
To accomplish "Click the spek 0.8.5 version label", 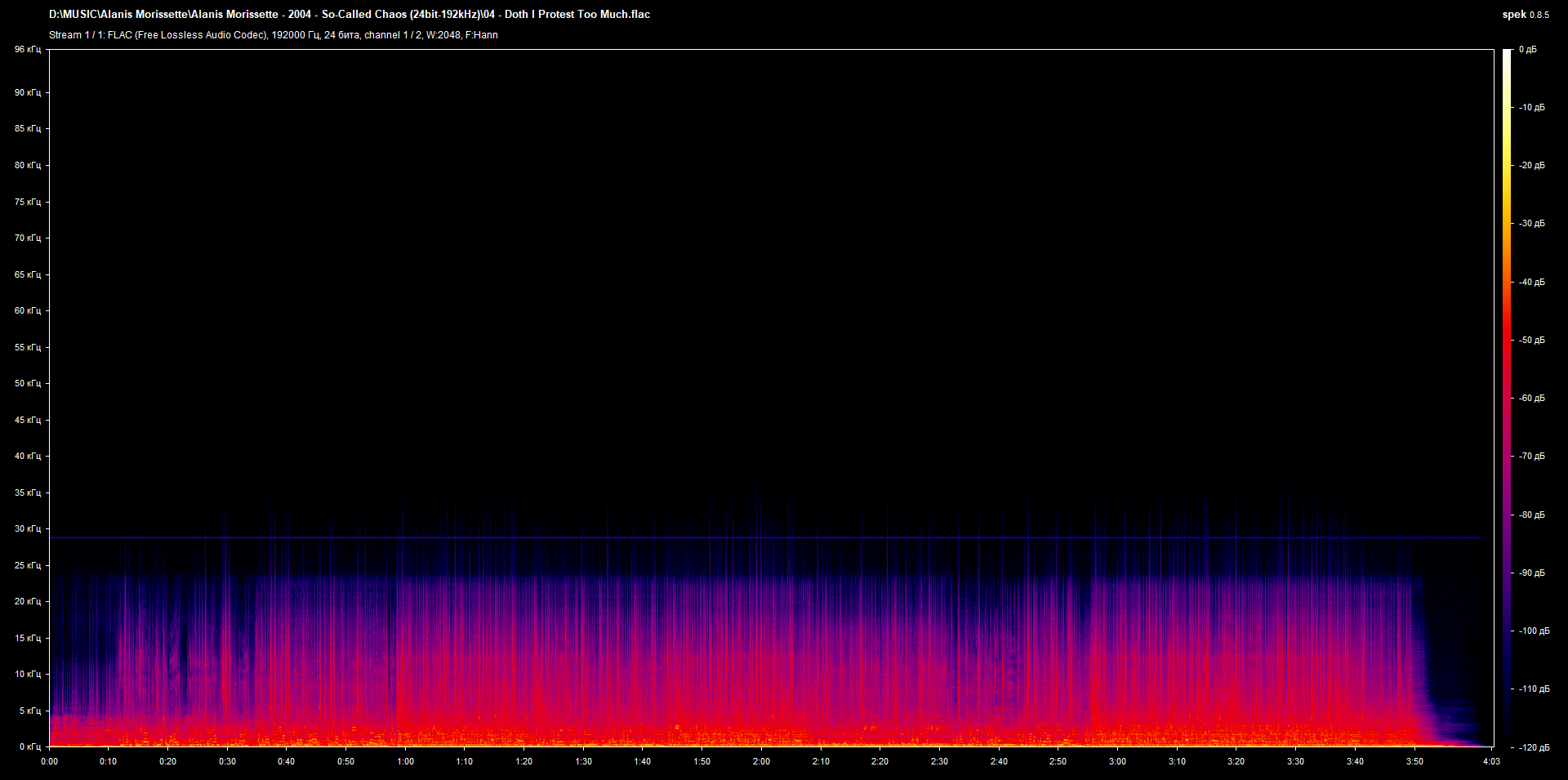I will [x=1525, y=15].
